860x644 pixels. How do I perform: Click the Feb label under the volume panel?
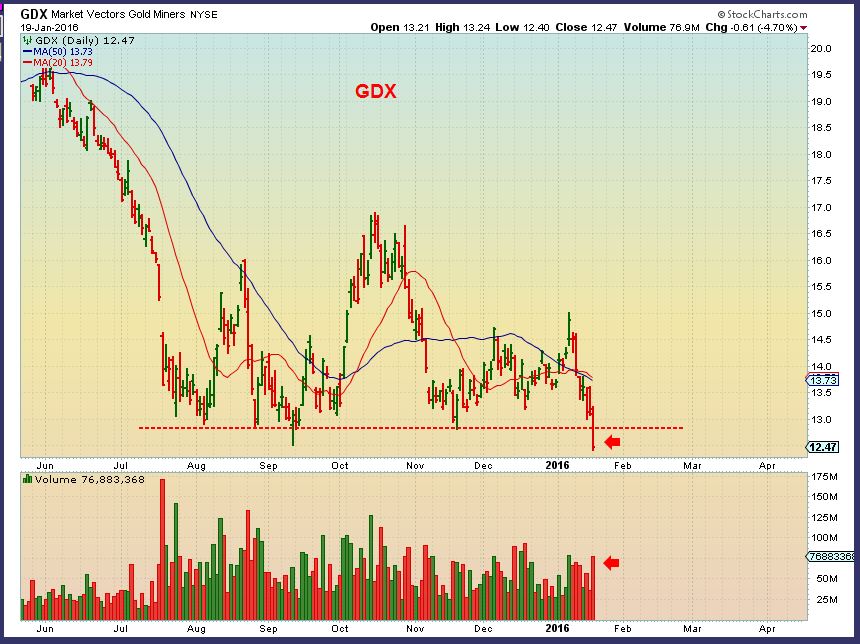tap(623, 629)
